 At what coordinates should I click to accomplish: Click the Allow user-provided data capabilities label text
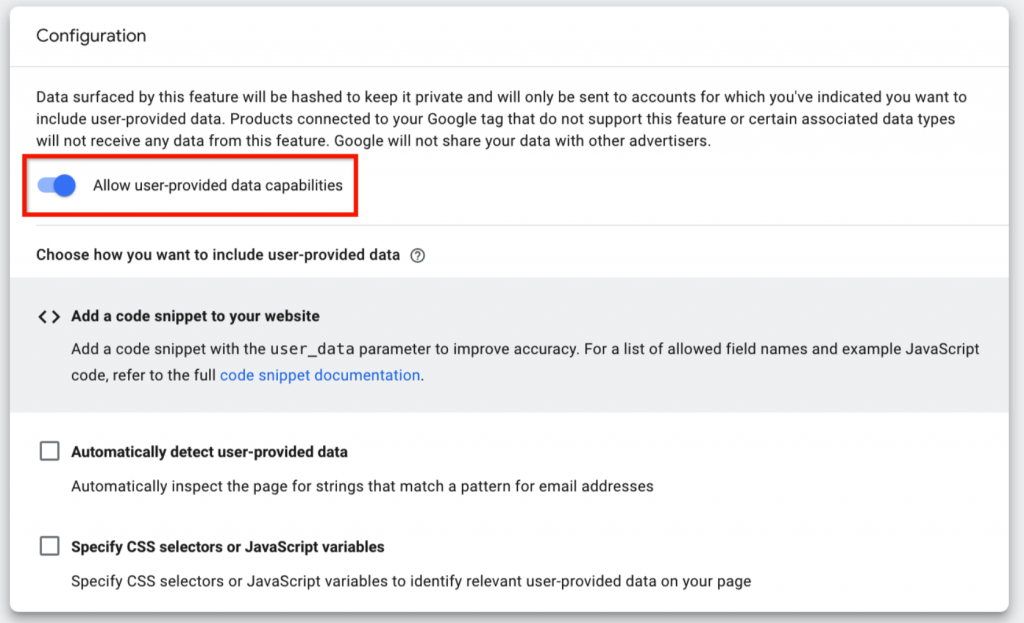tap(217, 185)
